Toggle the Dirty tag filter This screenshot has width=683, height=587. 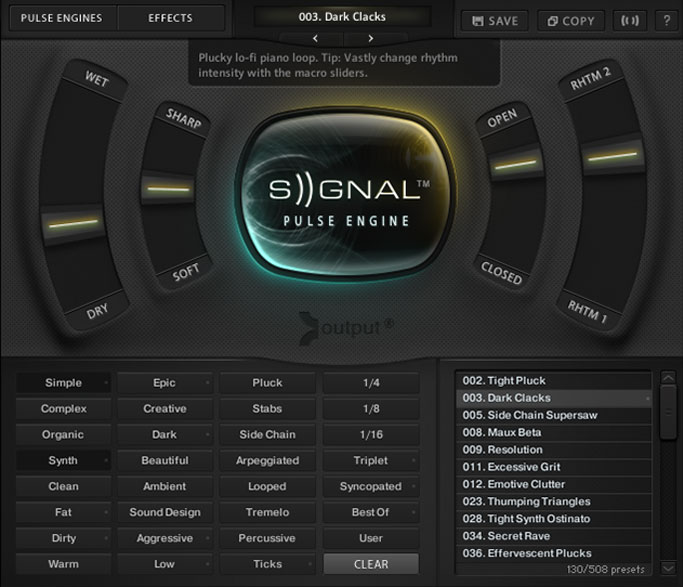[x=64, y=538]
